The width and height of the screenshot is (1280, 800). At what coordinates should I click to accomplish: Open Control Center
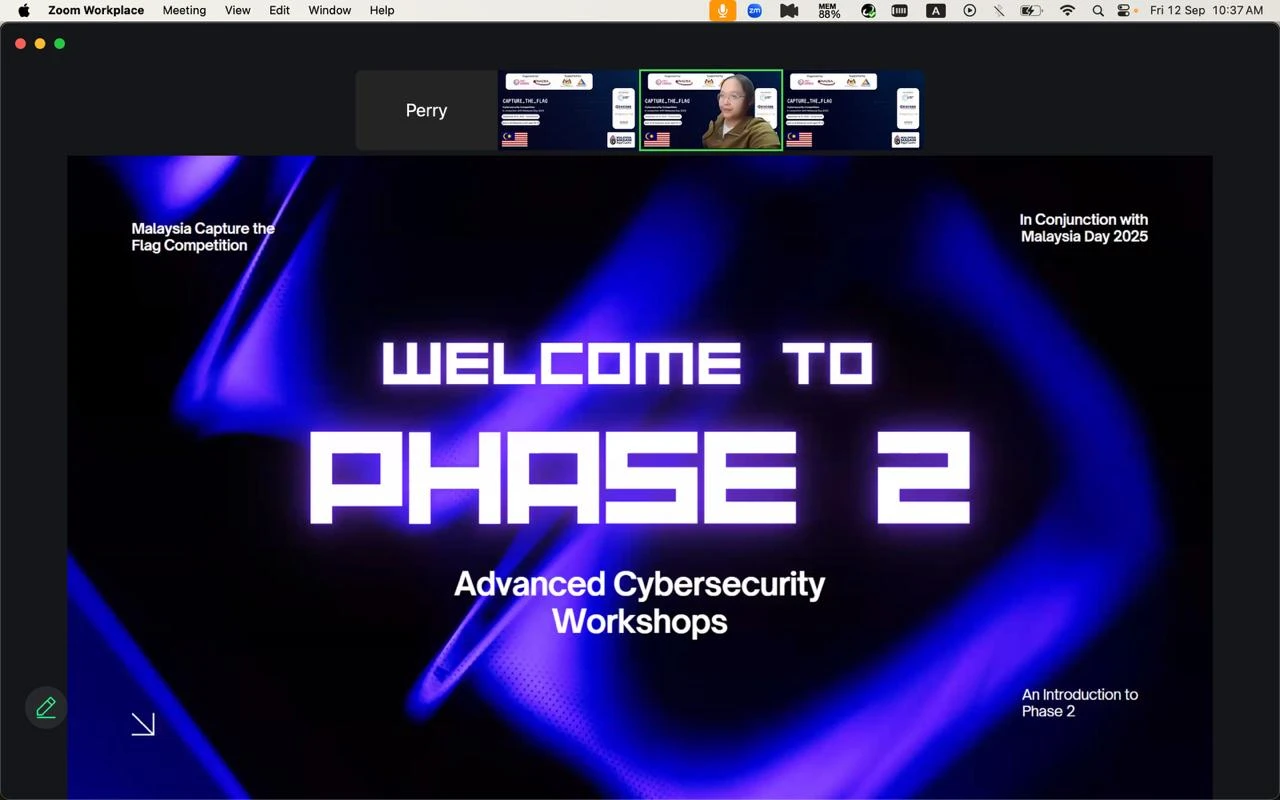tap(1125, 11)
